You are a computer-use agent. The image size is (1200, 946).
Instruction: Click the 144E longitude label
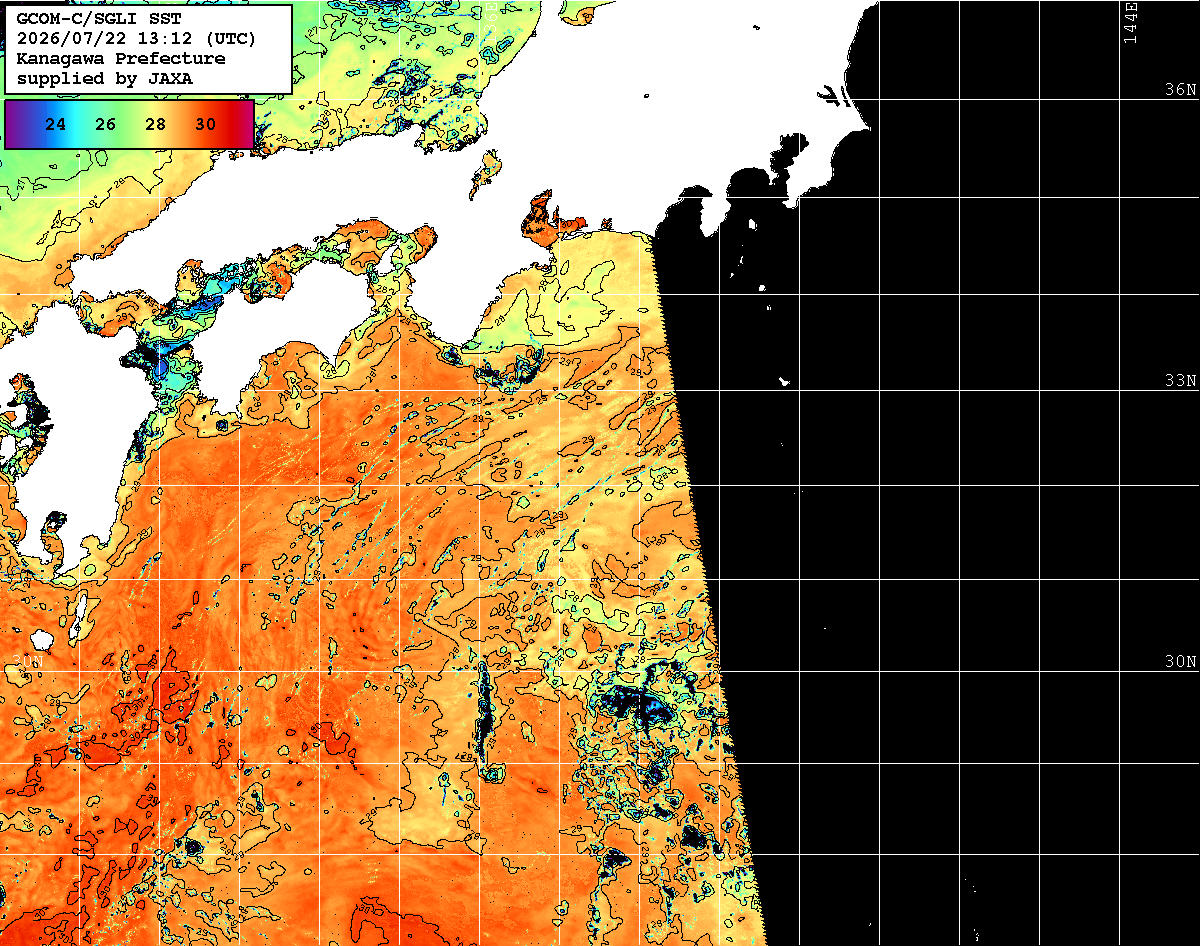click(1130, 22)
